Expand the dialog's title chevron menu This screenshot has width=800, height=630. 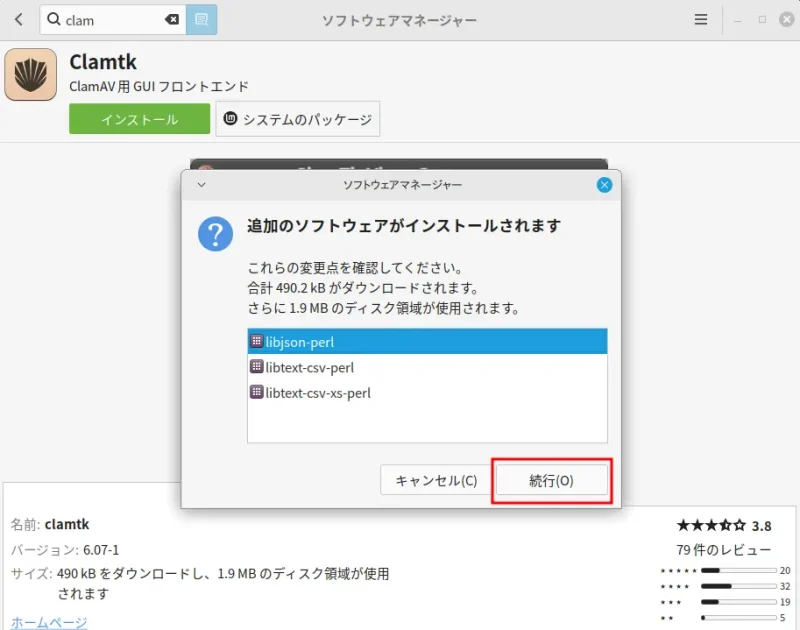(202, 185)
